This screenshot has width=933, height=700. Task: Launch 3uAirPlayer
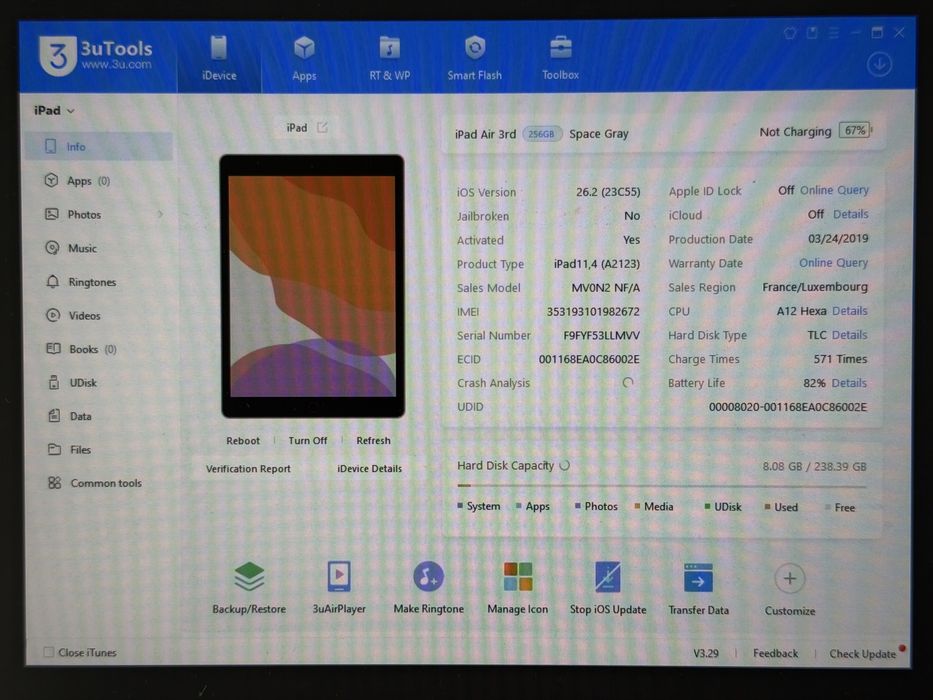point(339,588)
